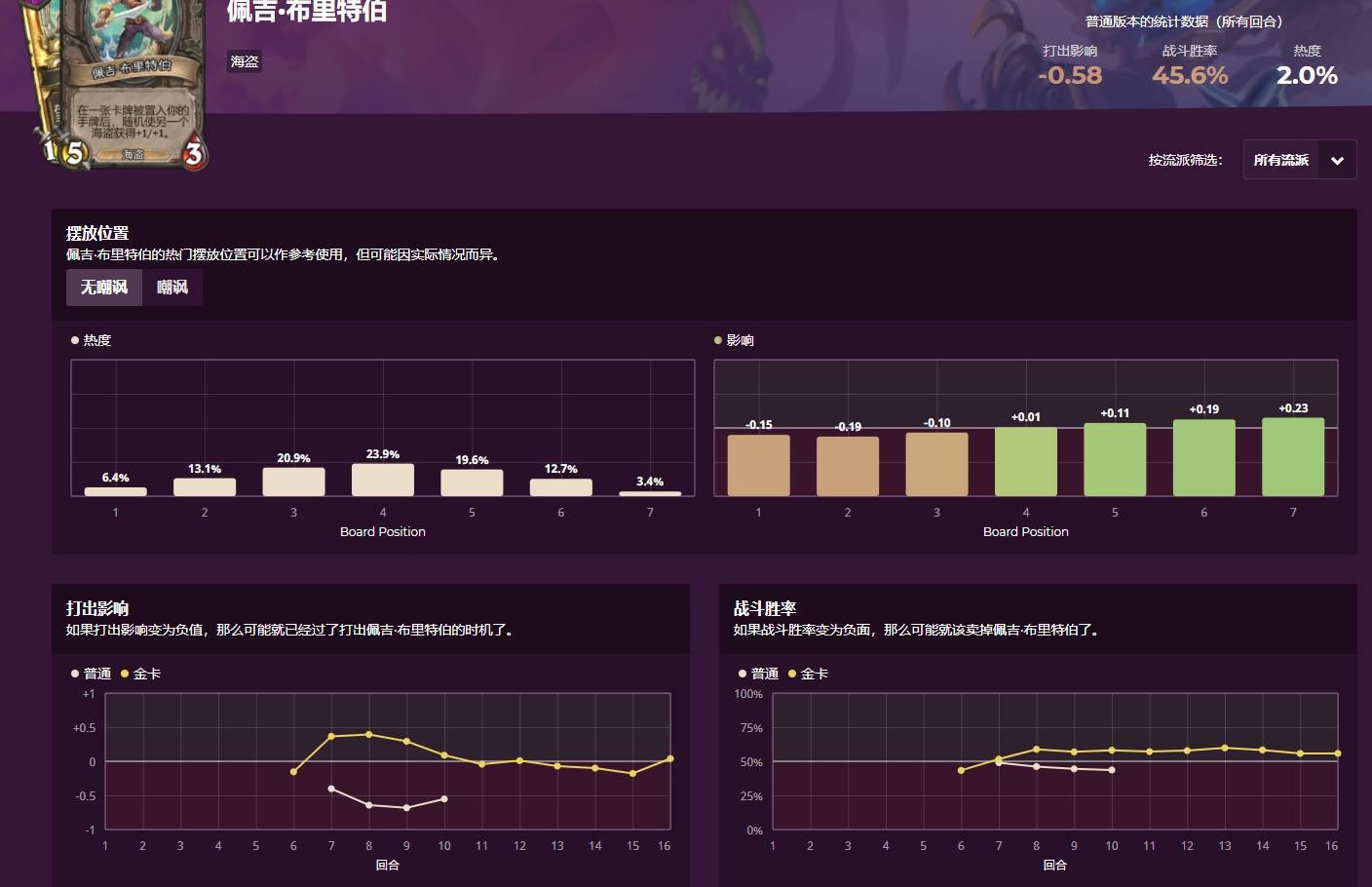Viewport: 1372px width, 887px height.
Task: Toggle 金卡 legend in 打出影响 chart
Action: click(140, 674)
